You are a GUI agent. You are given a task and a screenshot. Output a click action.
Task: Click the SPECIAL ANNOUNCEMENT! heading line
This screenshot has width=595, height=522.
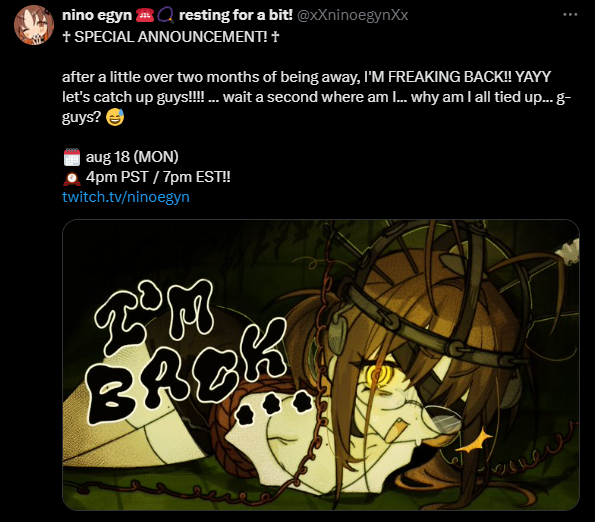click(x=171, y=37)
